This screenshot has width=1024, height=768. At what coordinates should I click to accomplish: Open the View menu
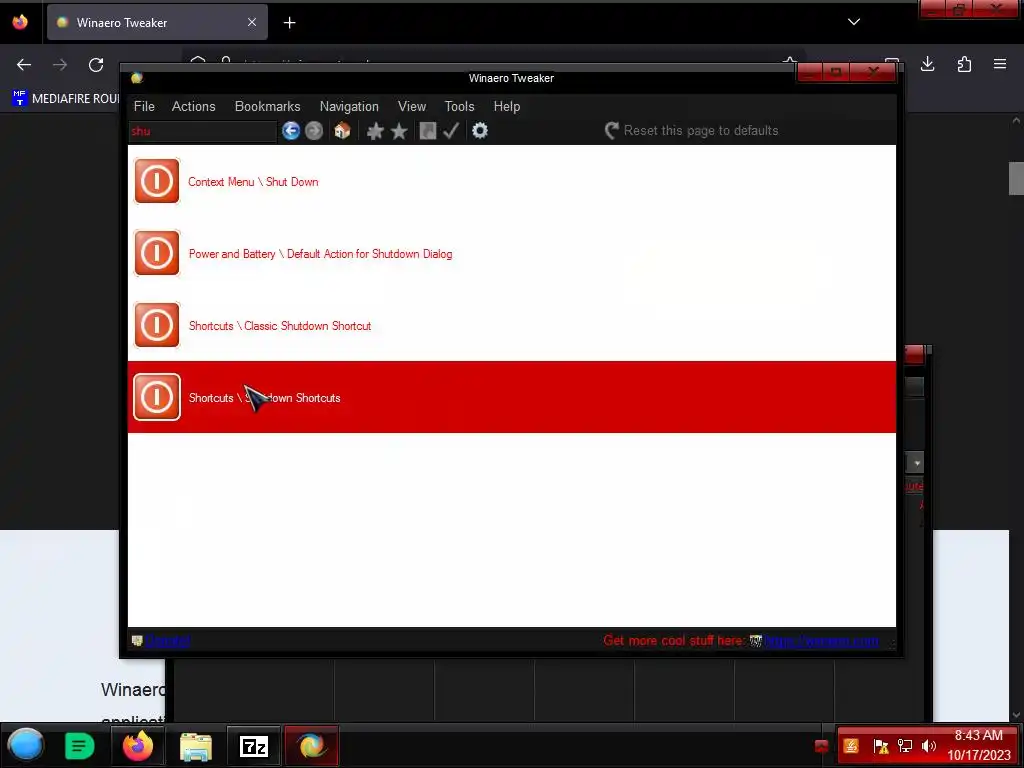(411, 106)
